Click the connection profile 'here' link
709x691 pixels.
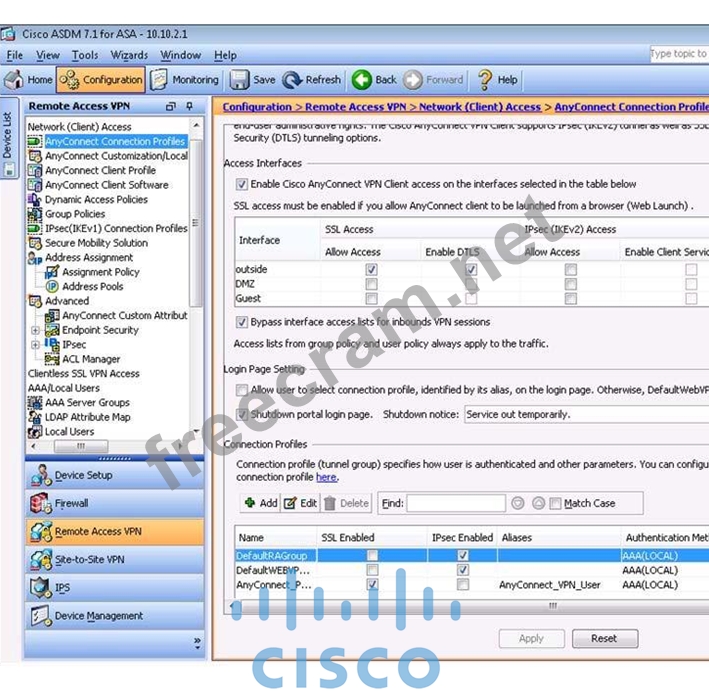[327, 477]
